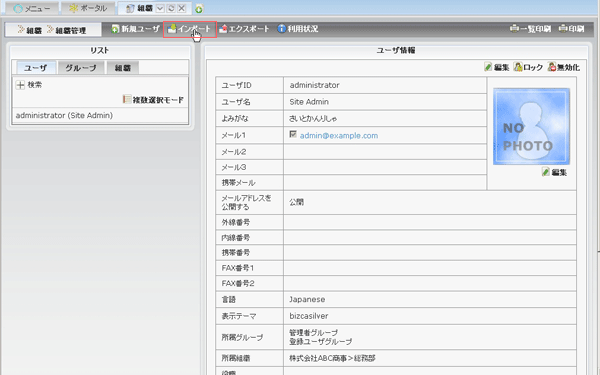Click the administrator user ID value
The height and width of the screenshot is (375, 600).
(315, 85)
